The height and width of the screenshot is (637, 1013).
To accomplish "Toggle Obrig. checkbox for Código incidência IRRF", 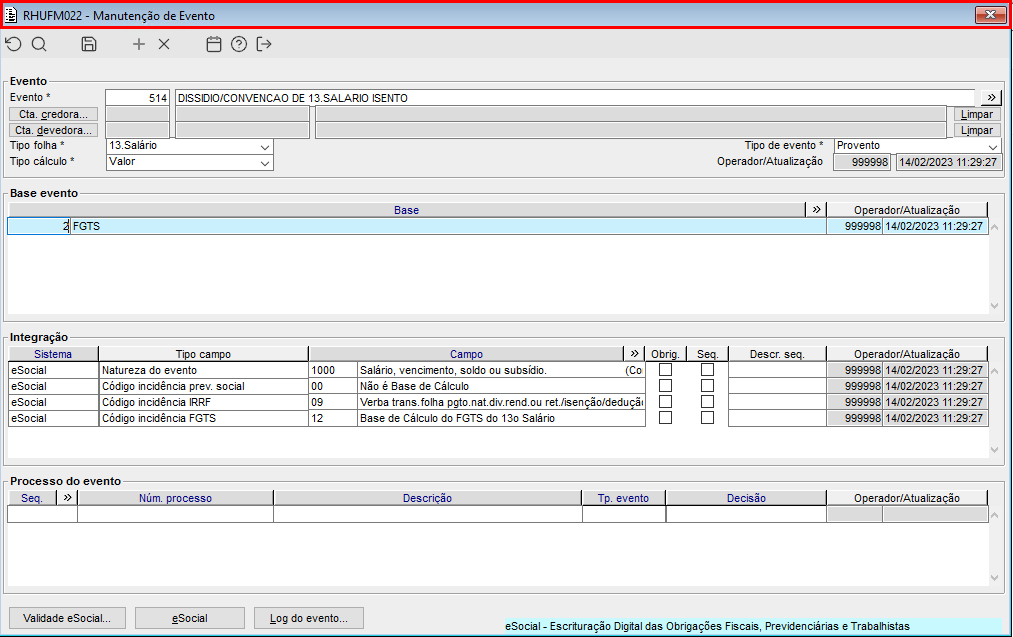I will [x=665, y=402].
